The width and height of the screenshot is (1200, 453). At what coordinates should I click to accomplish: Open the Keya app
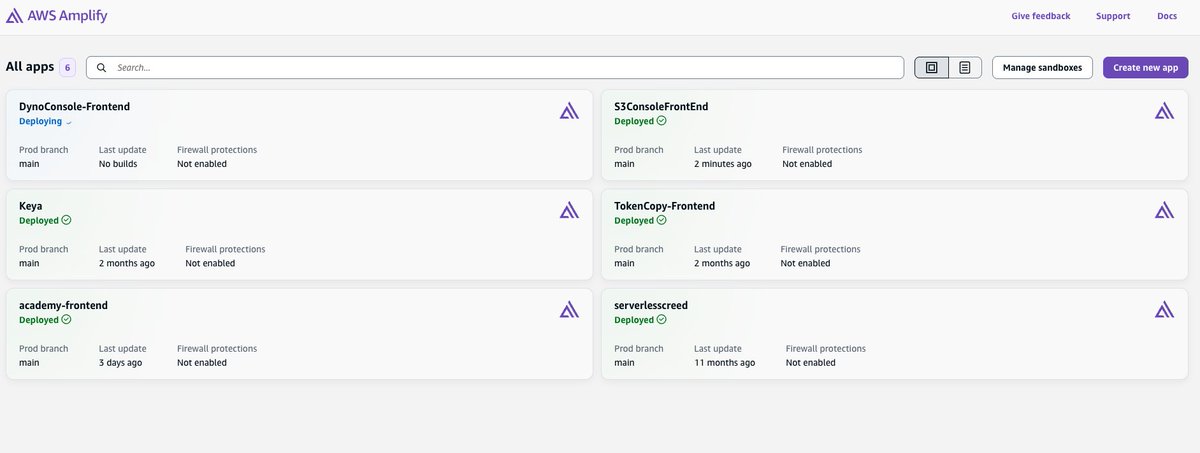point(30,206)
